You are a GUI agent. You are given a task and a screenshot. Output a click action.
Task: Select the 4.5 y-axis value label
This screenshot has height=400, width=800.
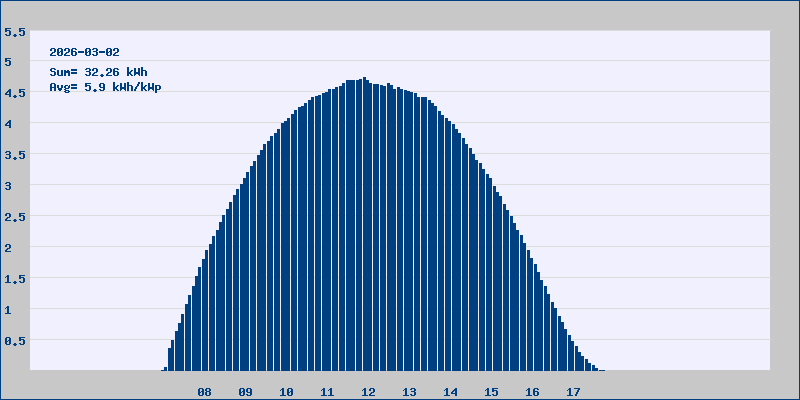15,93
